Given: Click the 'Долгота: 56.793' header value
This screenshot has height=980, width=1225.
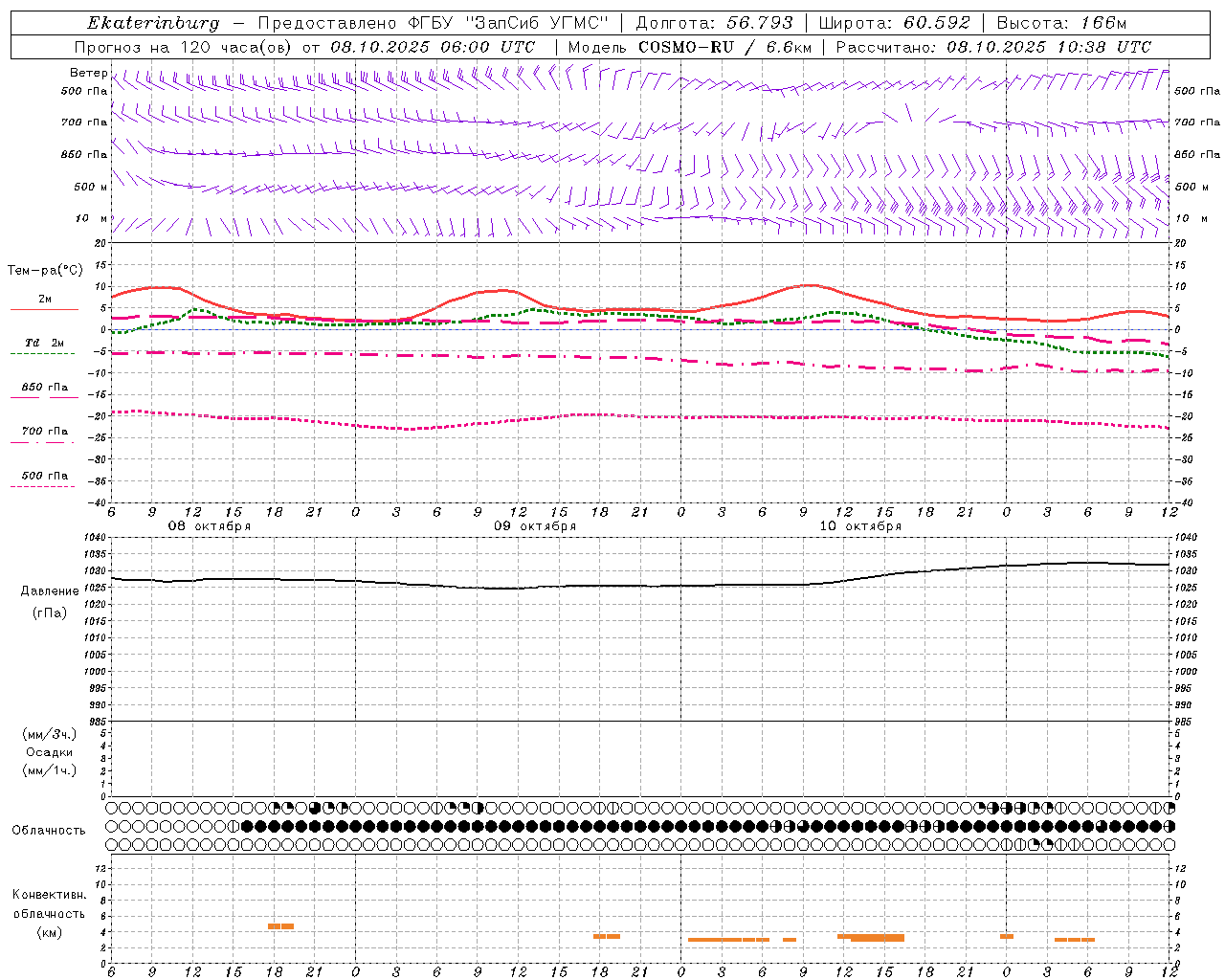Looking at the screenshot, I should click(715, 23).
